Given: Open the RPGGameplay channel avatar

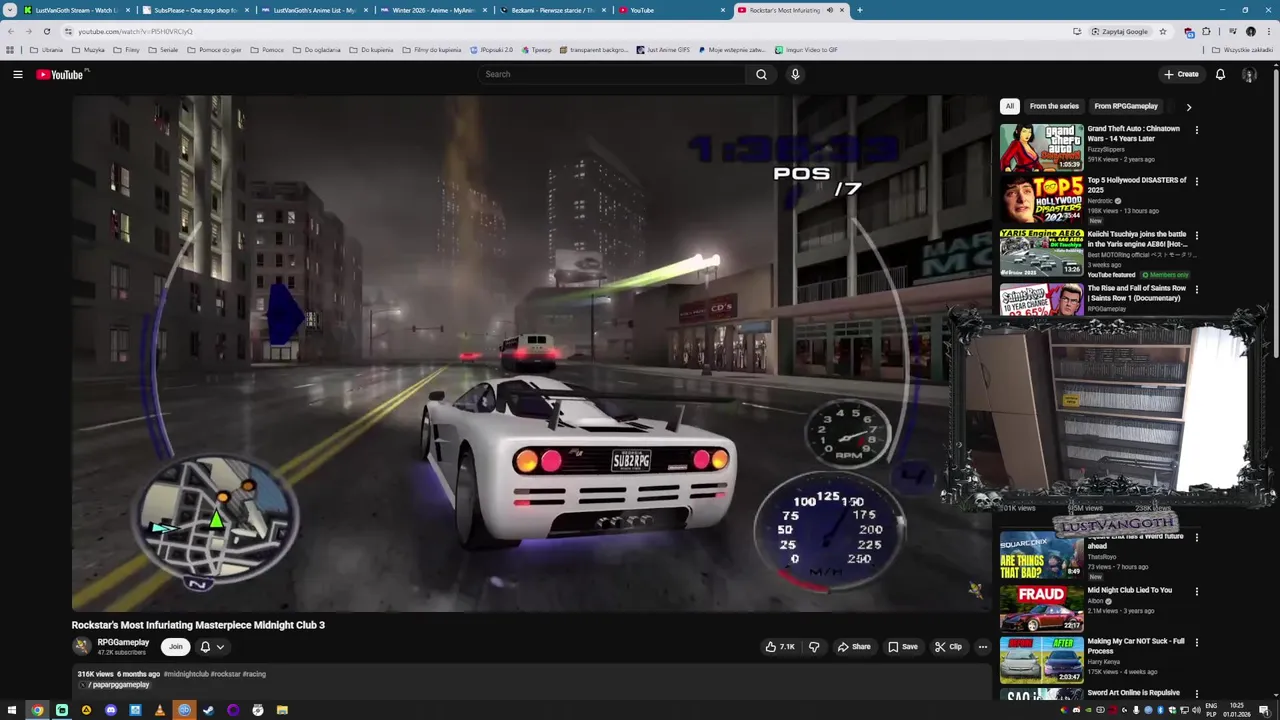Looking at the screenshot, I should pyautogui.click(x=82, y=647).
